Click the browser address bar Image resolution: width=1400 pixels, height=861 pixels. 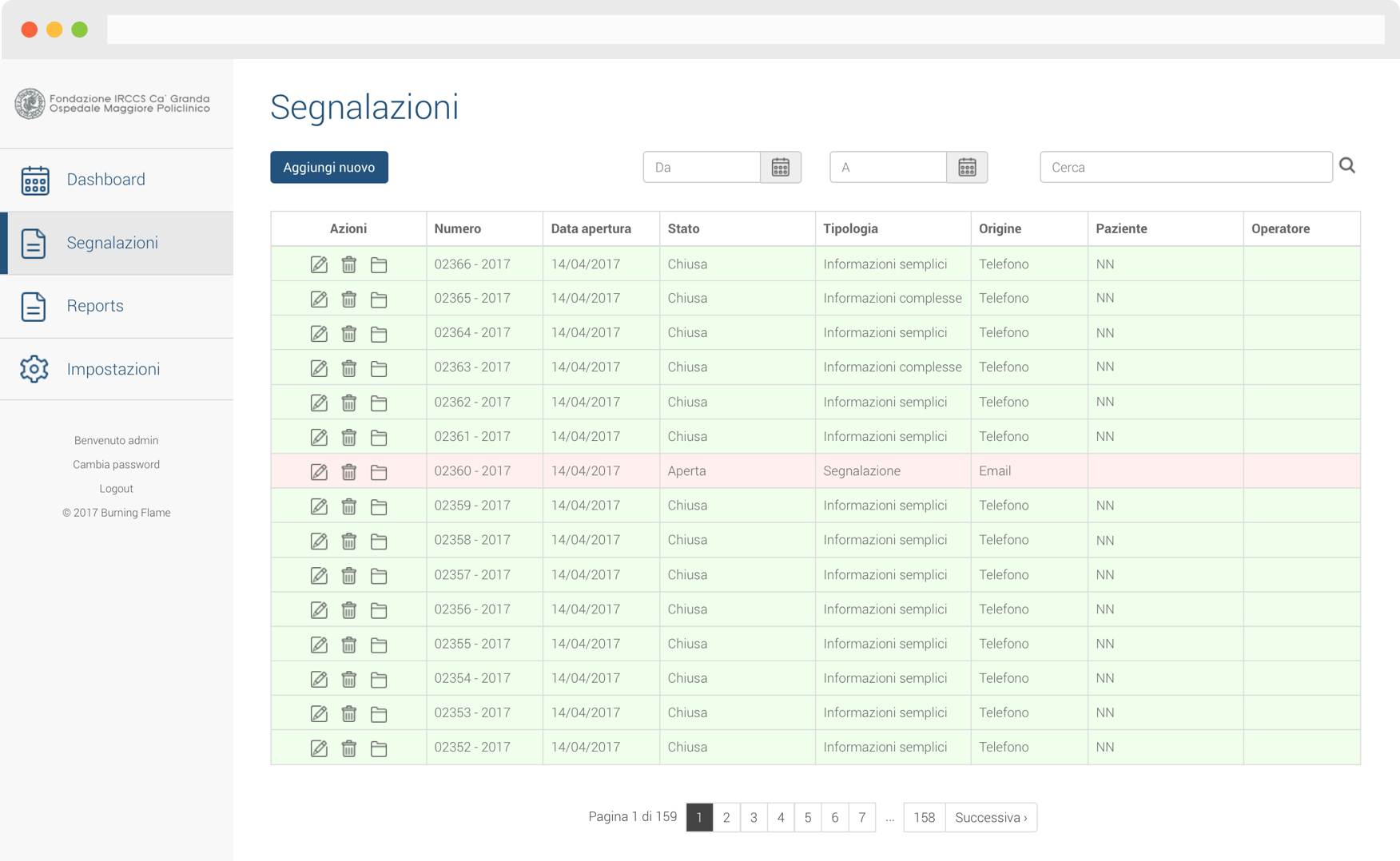(x=746, y=30)
